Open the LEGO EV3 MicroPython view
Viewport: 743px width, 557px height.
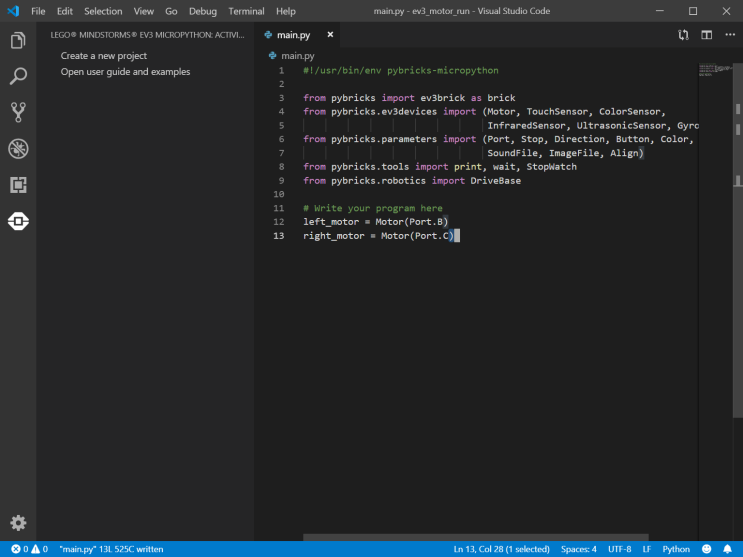click(18, 220)
